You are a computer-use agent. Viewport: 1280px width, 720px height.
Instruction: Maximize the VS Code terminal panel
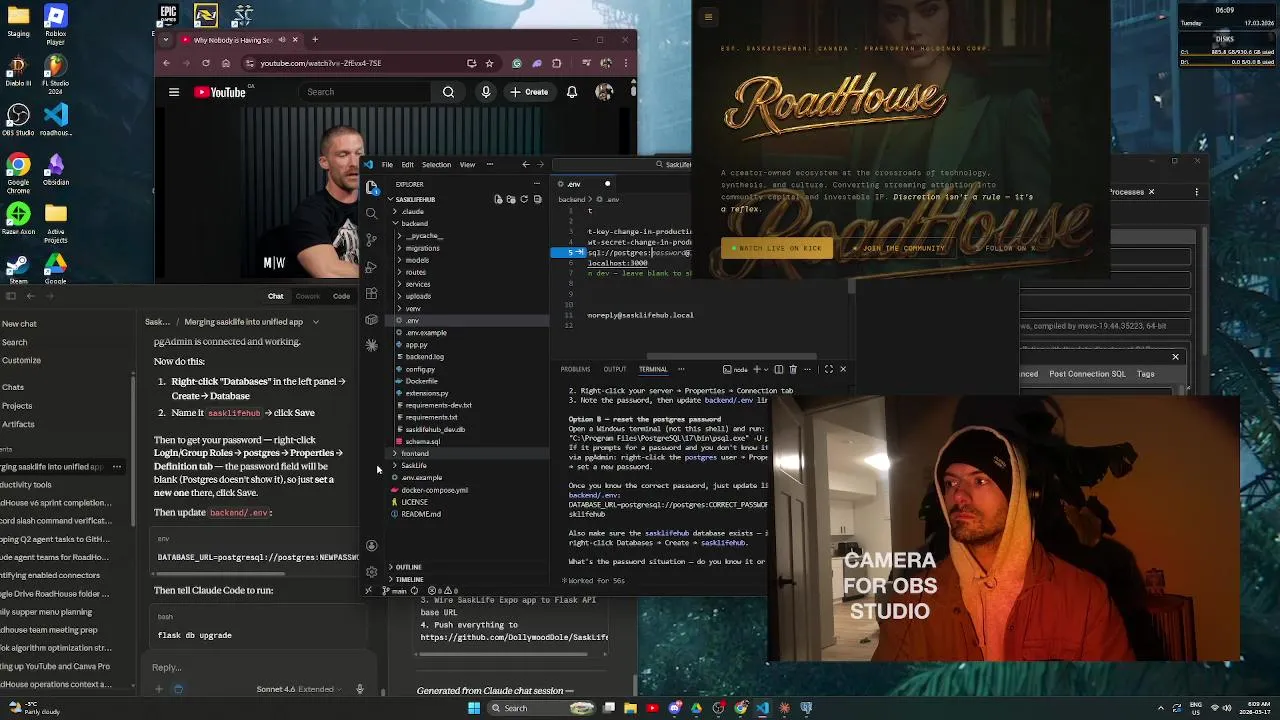828,369
